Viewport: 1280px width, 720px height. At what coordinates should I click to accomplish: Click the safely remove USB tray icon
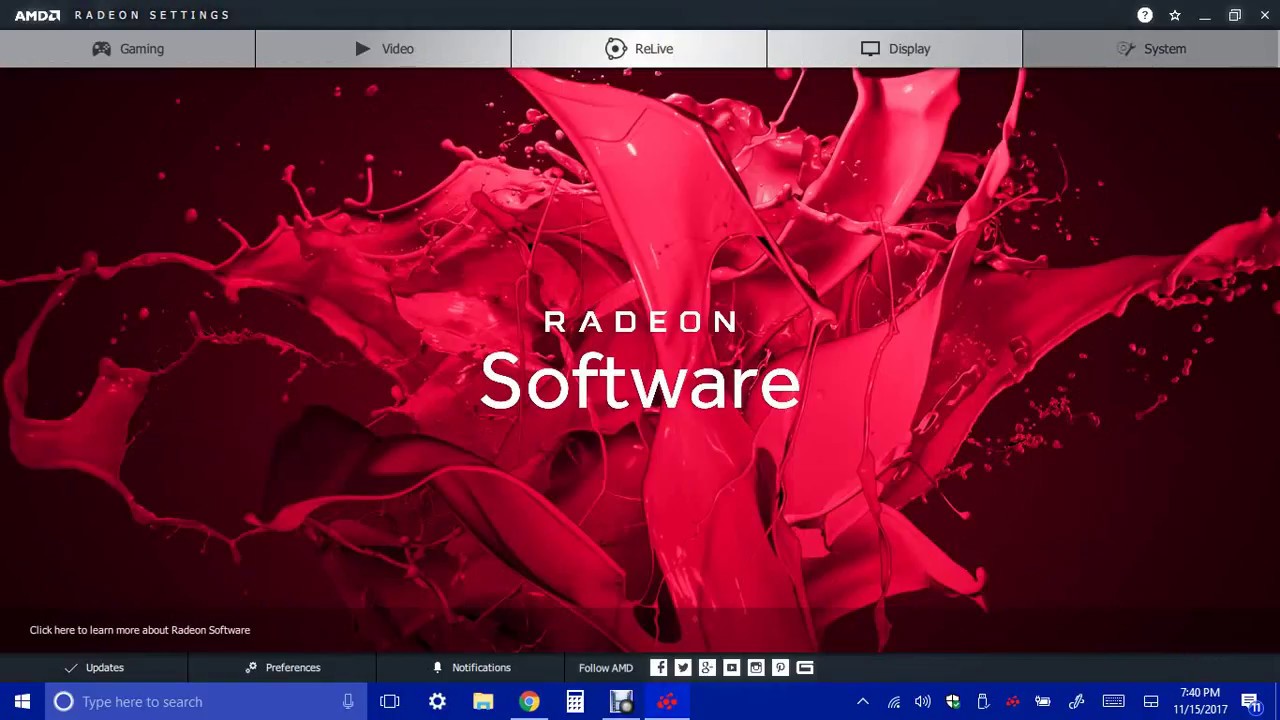coord(983,701)
